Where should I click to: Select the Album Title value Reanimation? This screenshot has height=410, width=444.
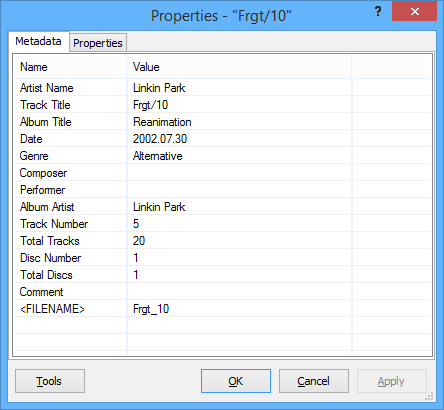tap(162, 122)
